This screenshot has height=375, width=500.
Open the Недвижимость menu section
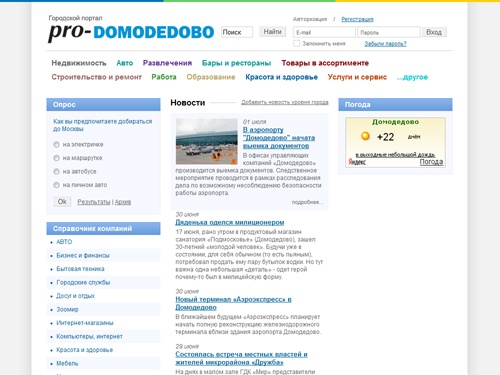pos(79,63)
